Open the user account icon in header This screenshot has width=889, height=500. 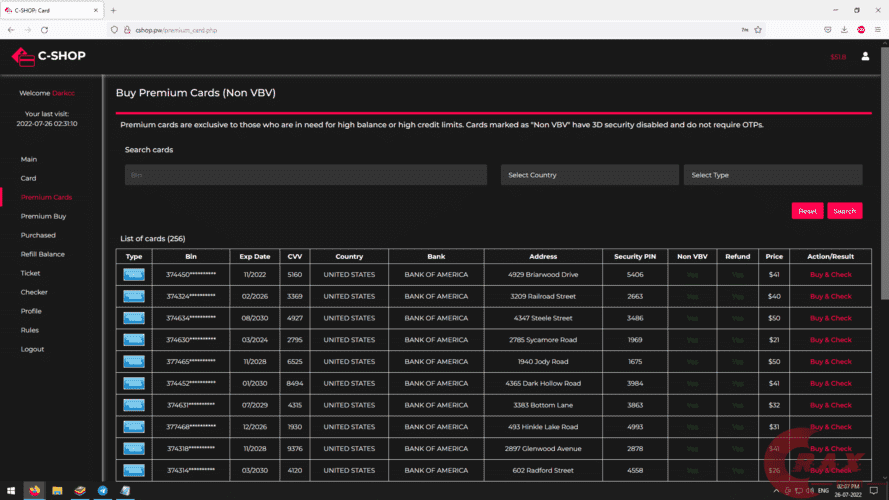click(x=865, y=56)
